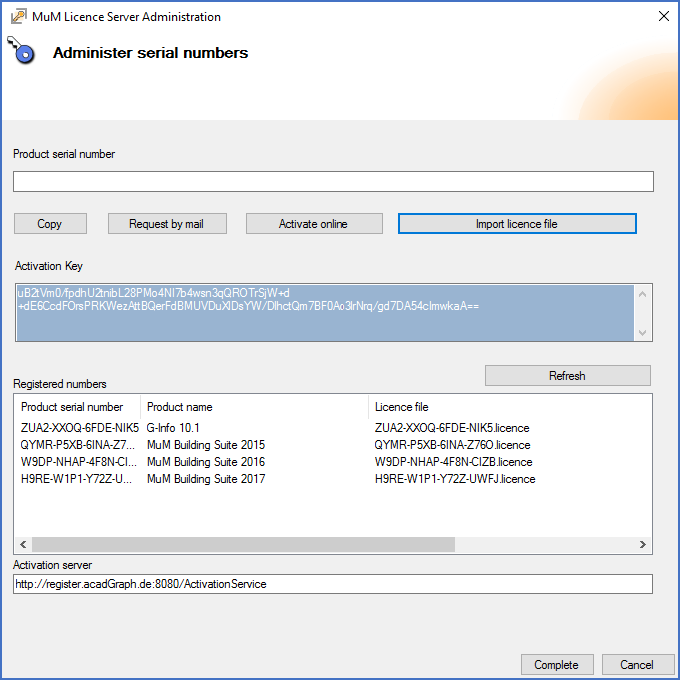This screenshot has width=680, height=680.
Task: Edit the Activation server URL field
Action: pos(333,584)
